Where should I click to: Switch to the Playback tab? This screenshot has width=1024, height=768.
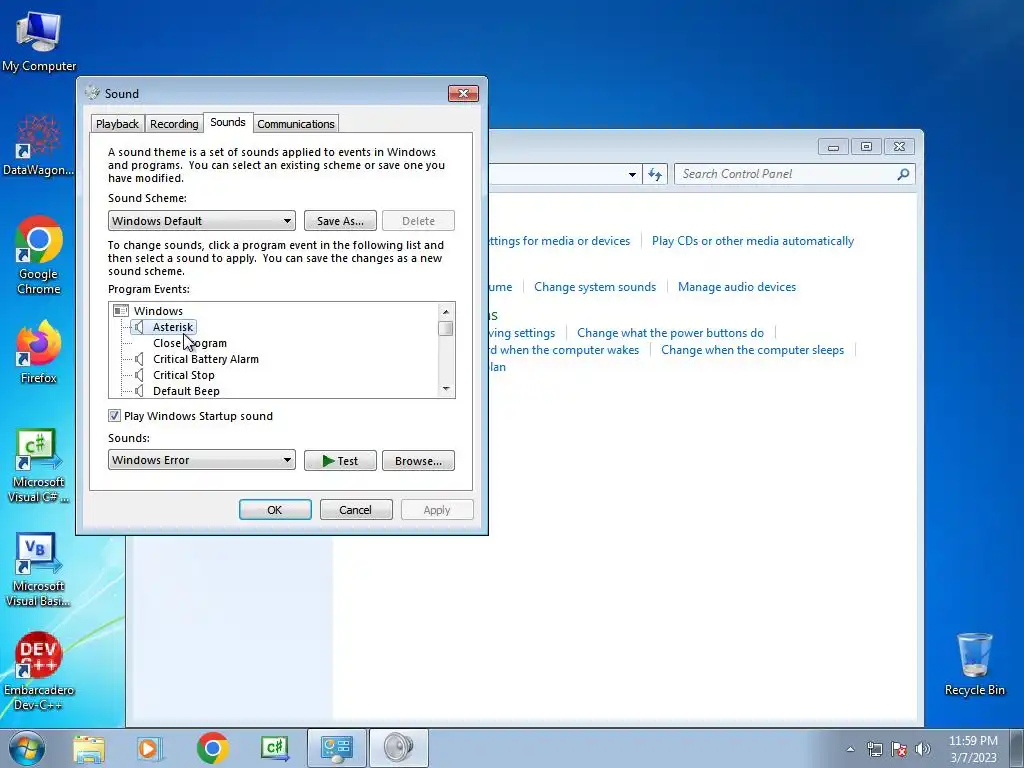pos(118,124)
